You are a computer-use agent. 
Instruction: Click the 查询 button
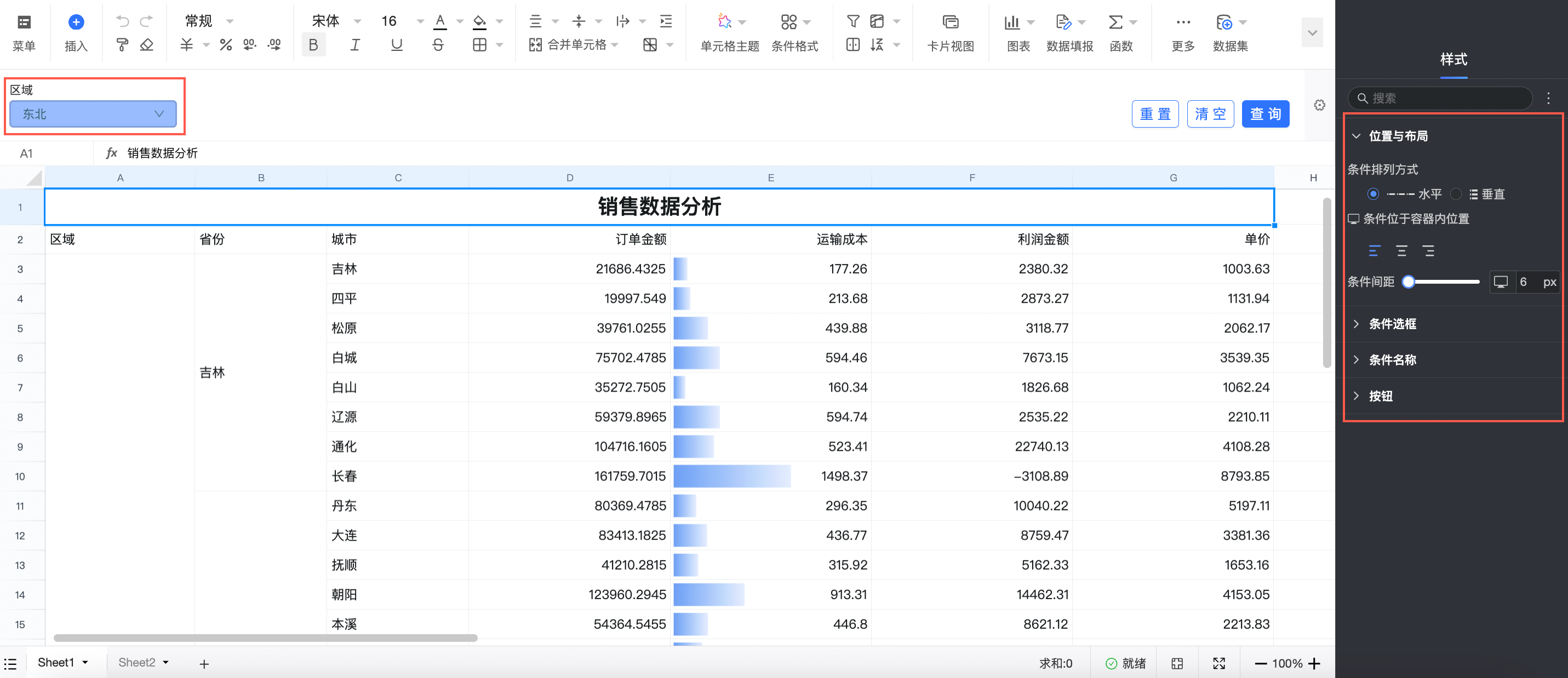[1266, 114]
